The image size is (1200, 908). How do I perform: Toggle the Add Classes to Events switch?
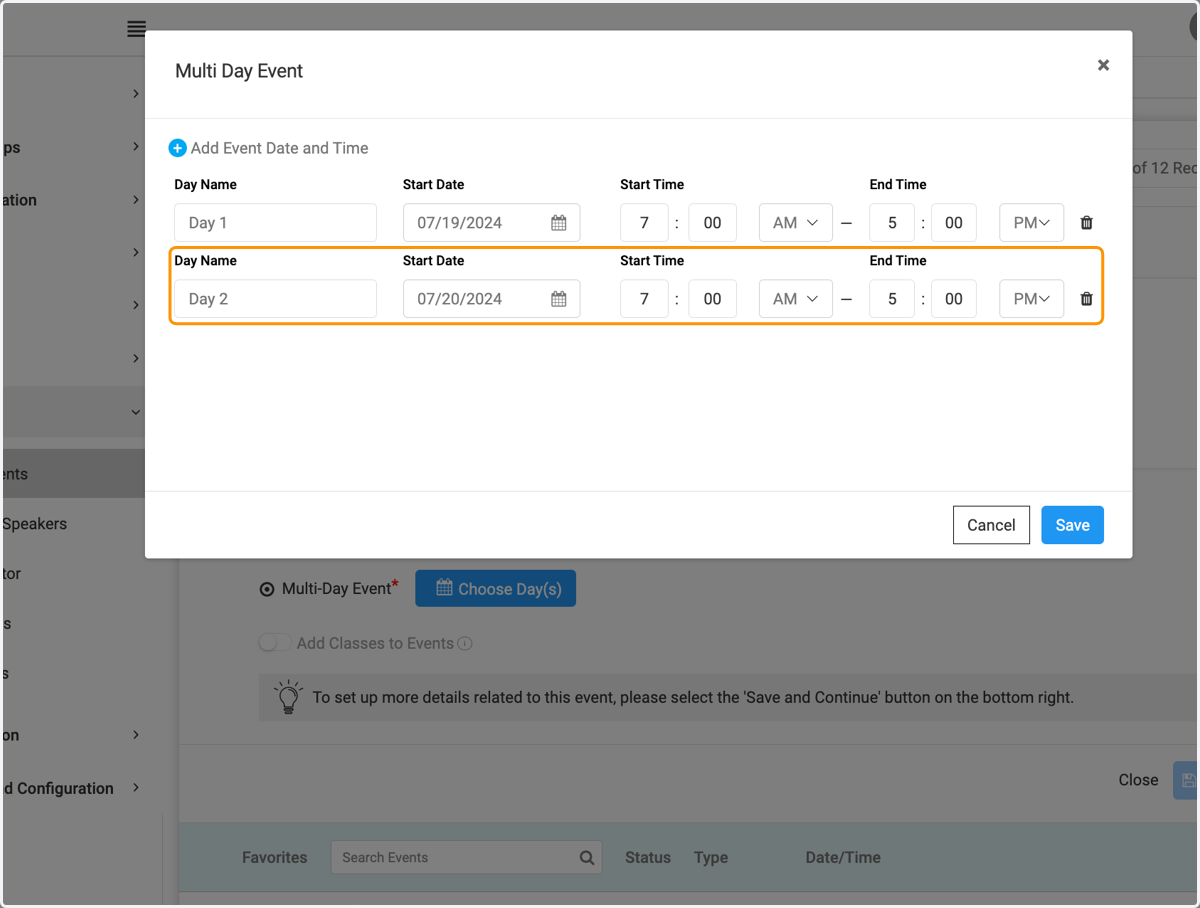[275, 643]
